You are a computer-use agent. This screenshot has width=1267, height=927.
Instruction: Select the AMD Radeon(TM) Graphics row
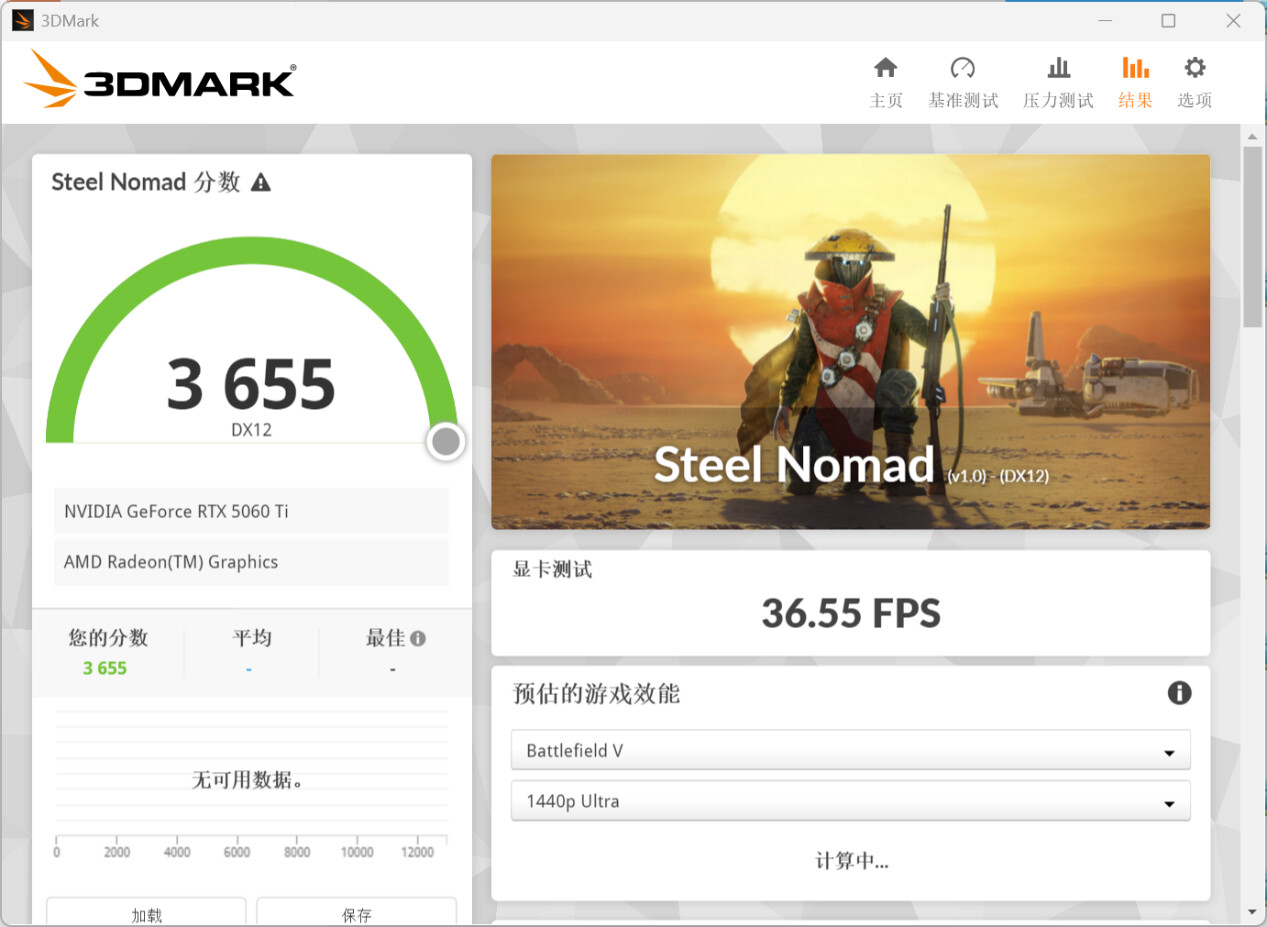coord(251,562)
